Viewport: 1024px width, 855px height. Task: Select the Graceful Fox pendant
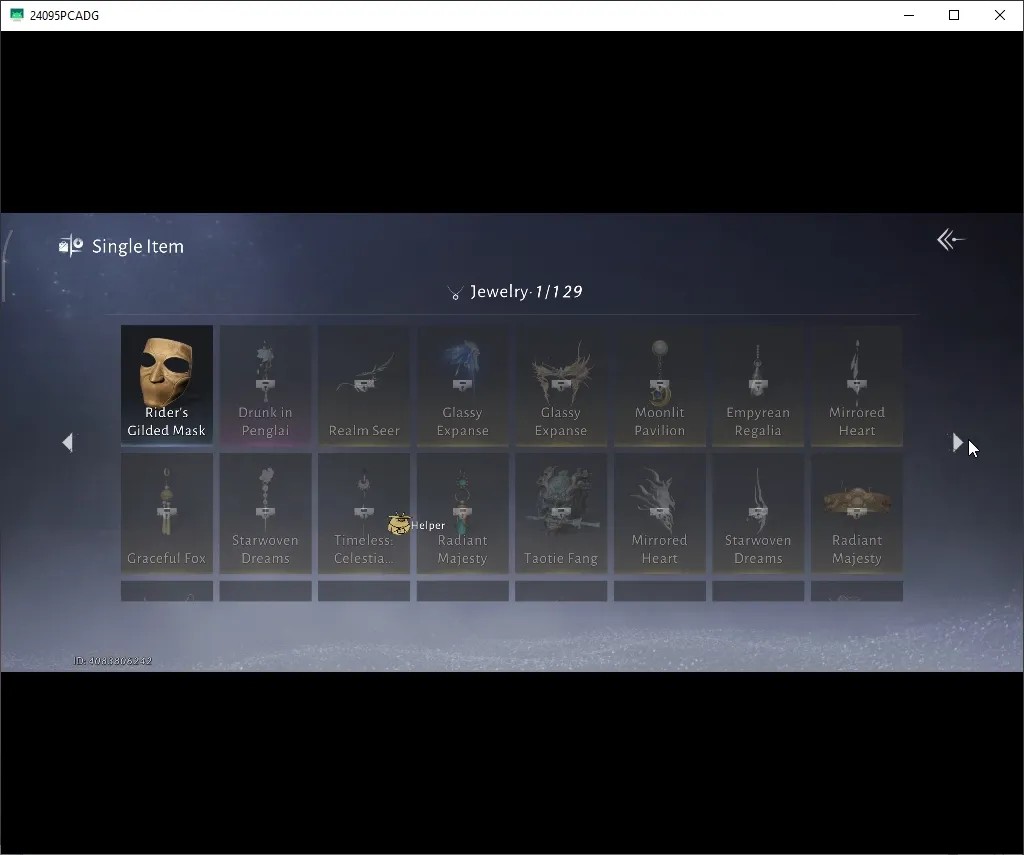click(167, 513)
